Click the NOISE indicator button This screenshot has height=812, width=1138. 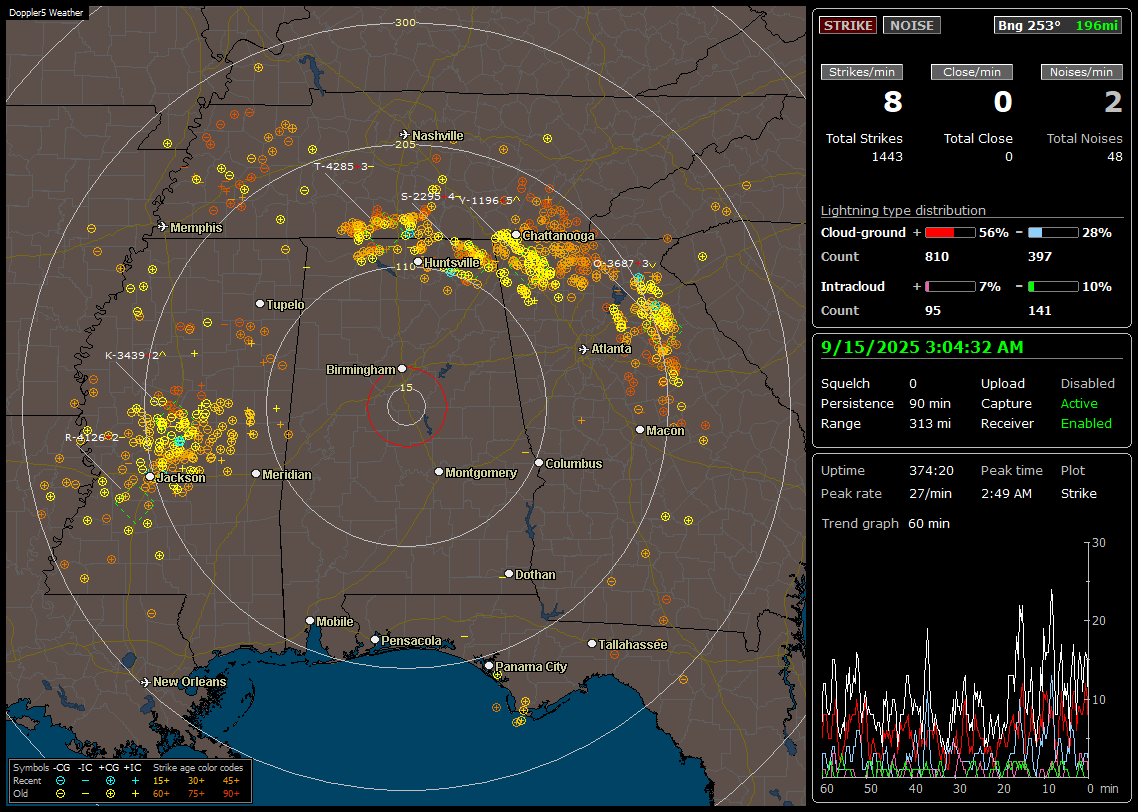(912, 25)
